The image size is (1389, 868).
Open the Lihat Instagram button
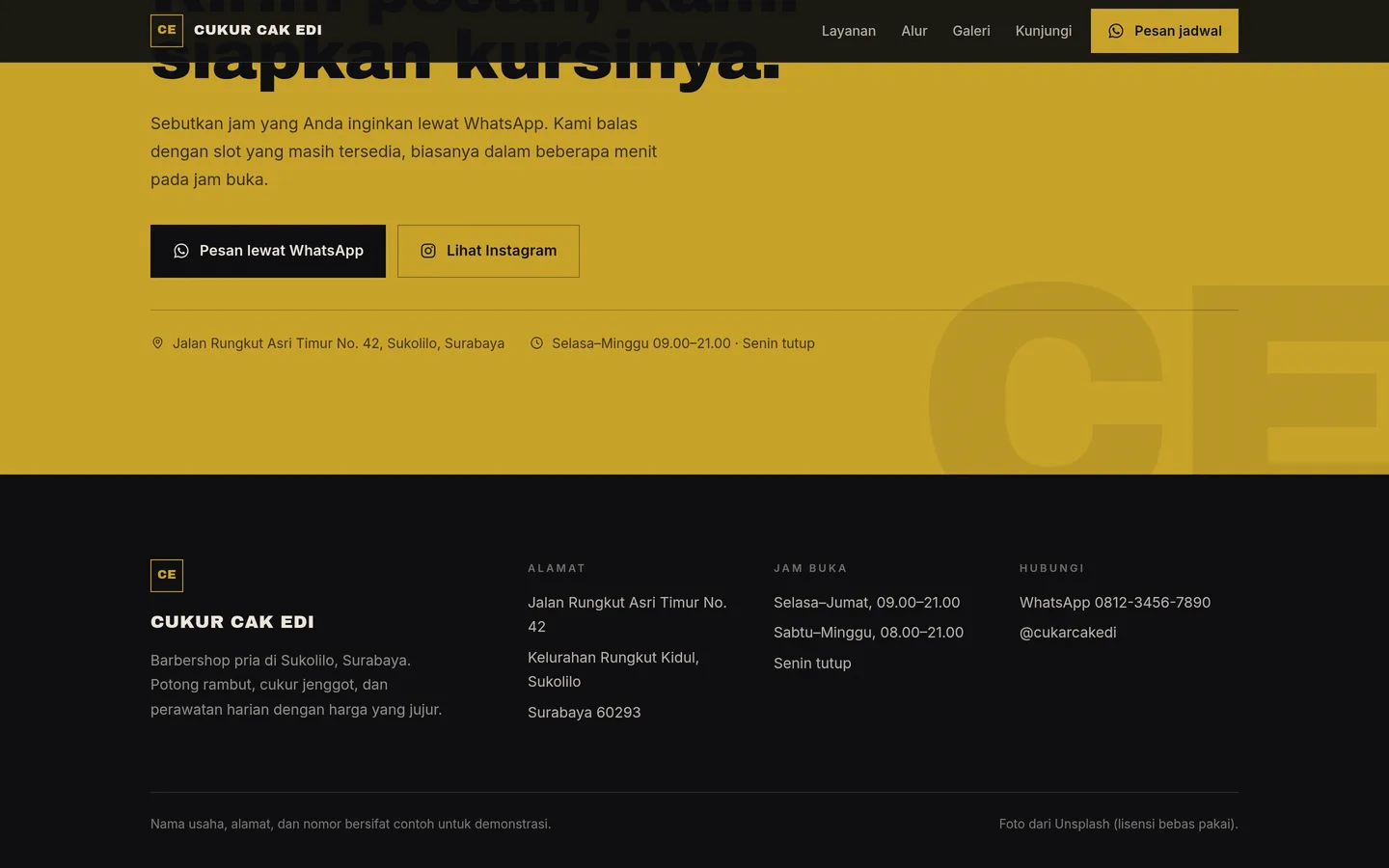click(x=488, y=251)
